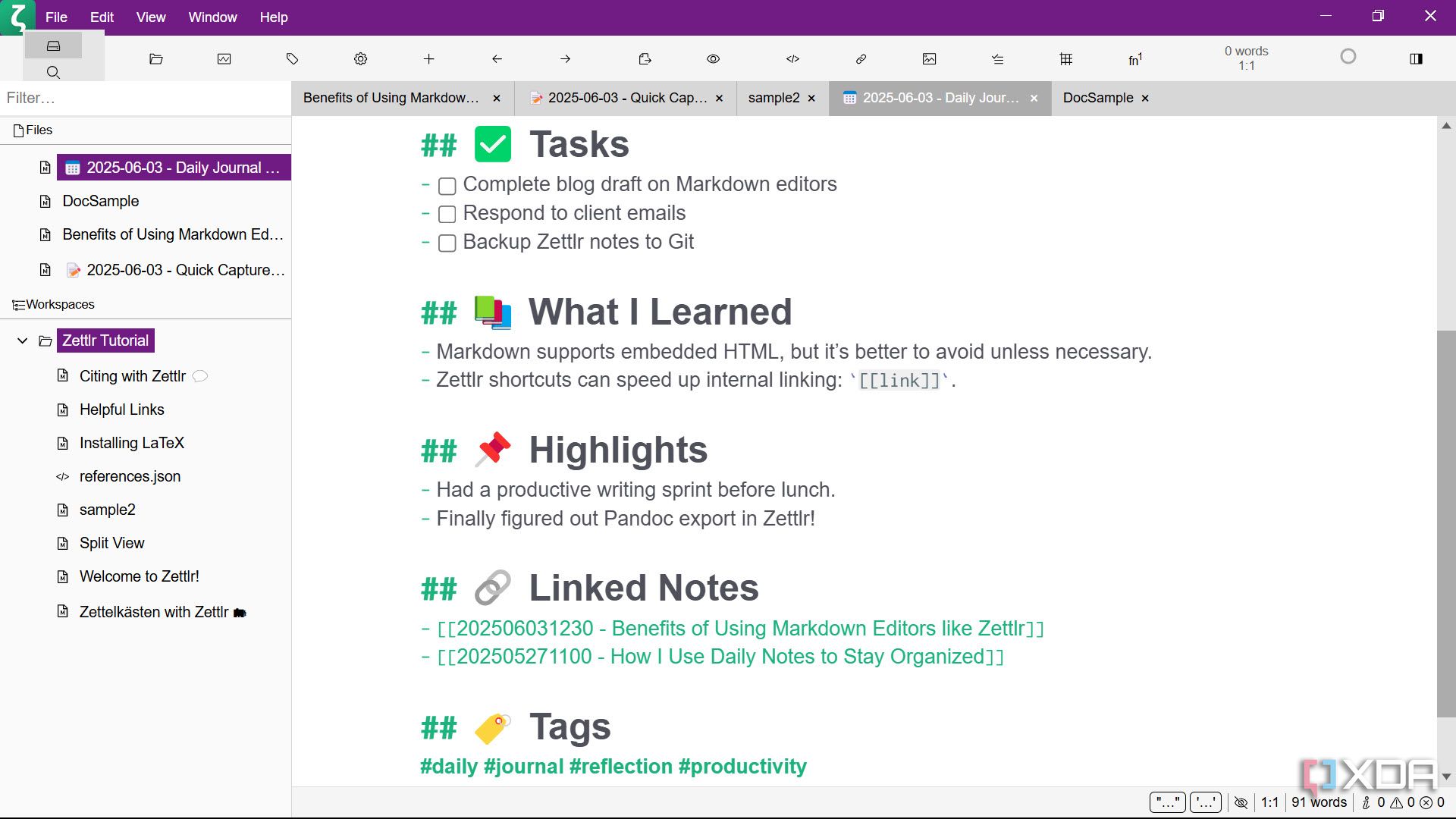Open the file manager view icon

point(53,46)
